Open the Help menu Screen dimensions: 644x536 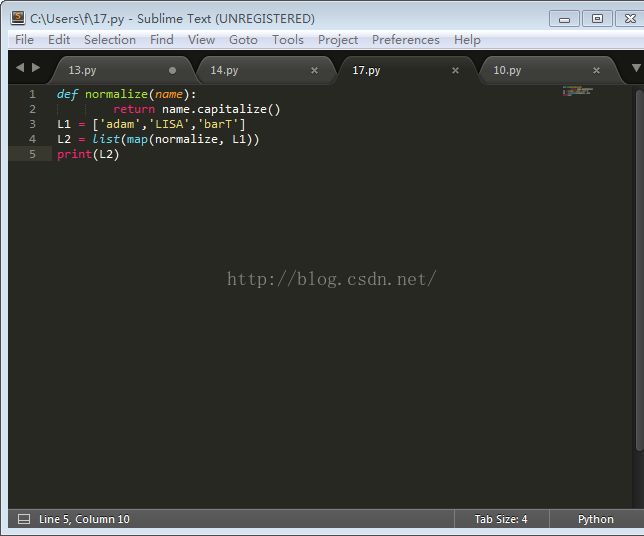(x=467, y=40)
